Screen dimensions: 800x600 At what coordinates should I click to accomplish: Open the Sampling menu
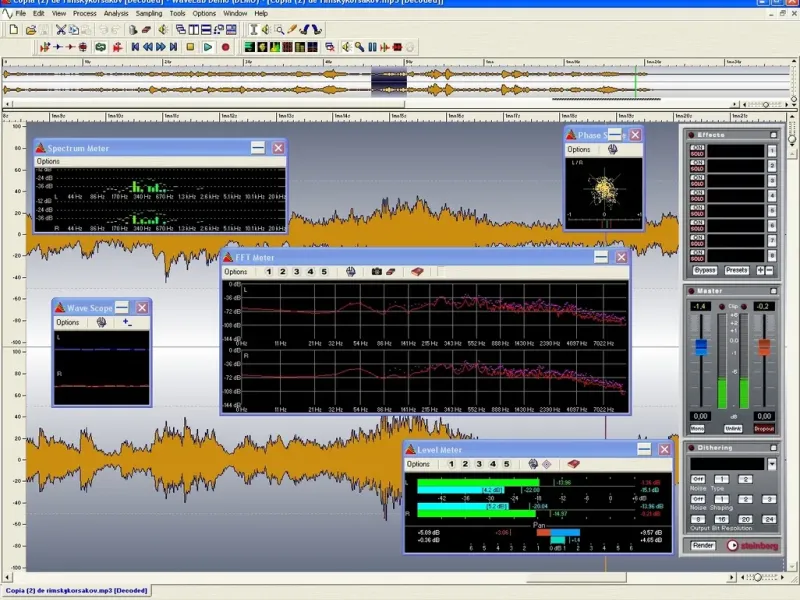149,14
